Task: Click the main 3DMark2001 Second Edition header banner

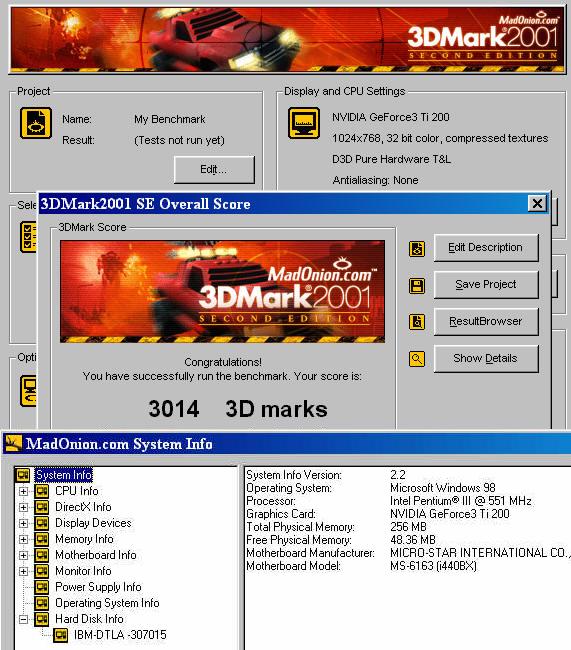Action: 287,40
